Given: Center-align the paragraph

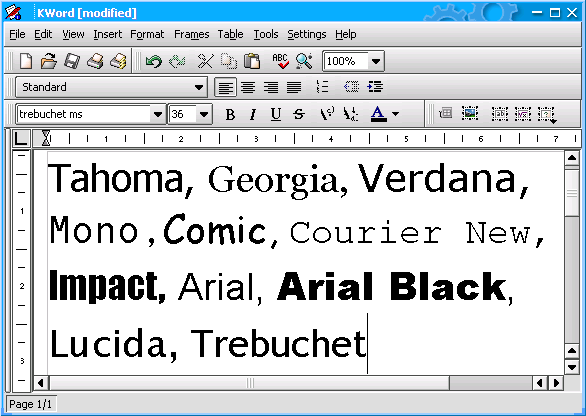Looking at the screenshot, I should coord(248,87).
